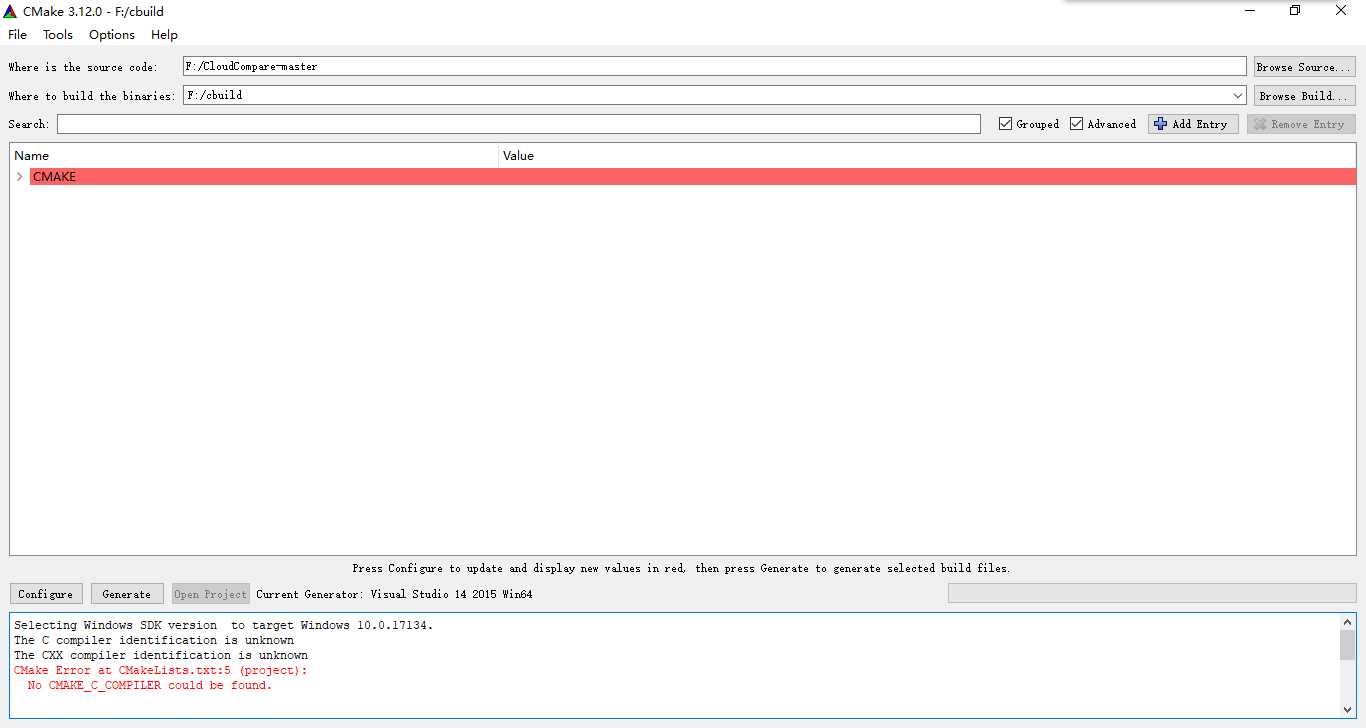This screenshot has height=728, width=1366.
Task: Click the output log scrollbar thumb
Action: (1347, 645)
